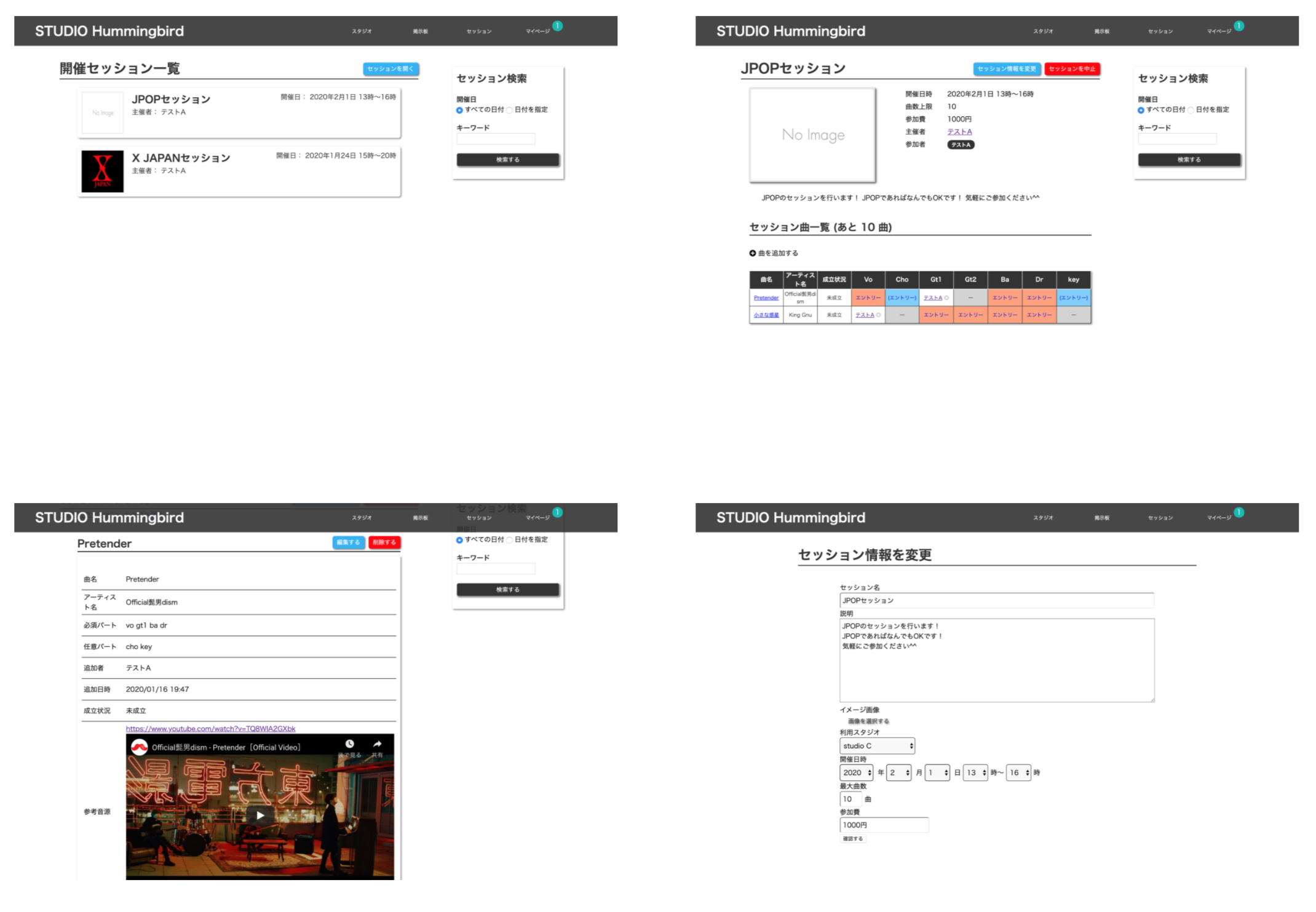Open the year dropdown under 開催日時
The height and width of the screenshot is (912, 1316).
point(857,772)
